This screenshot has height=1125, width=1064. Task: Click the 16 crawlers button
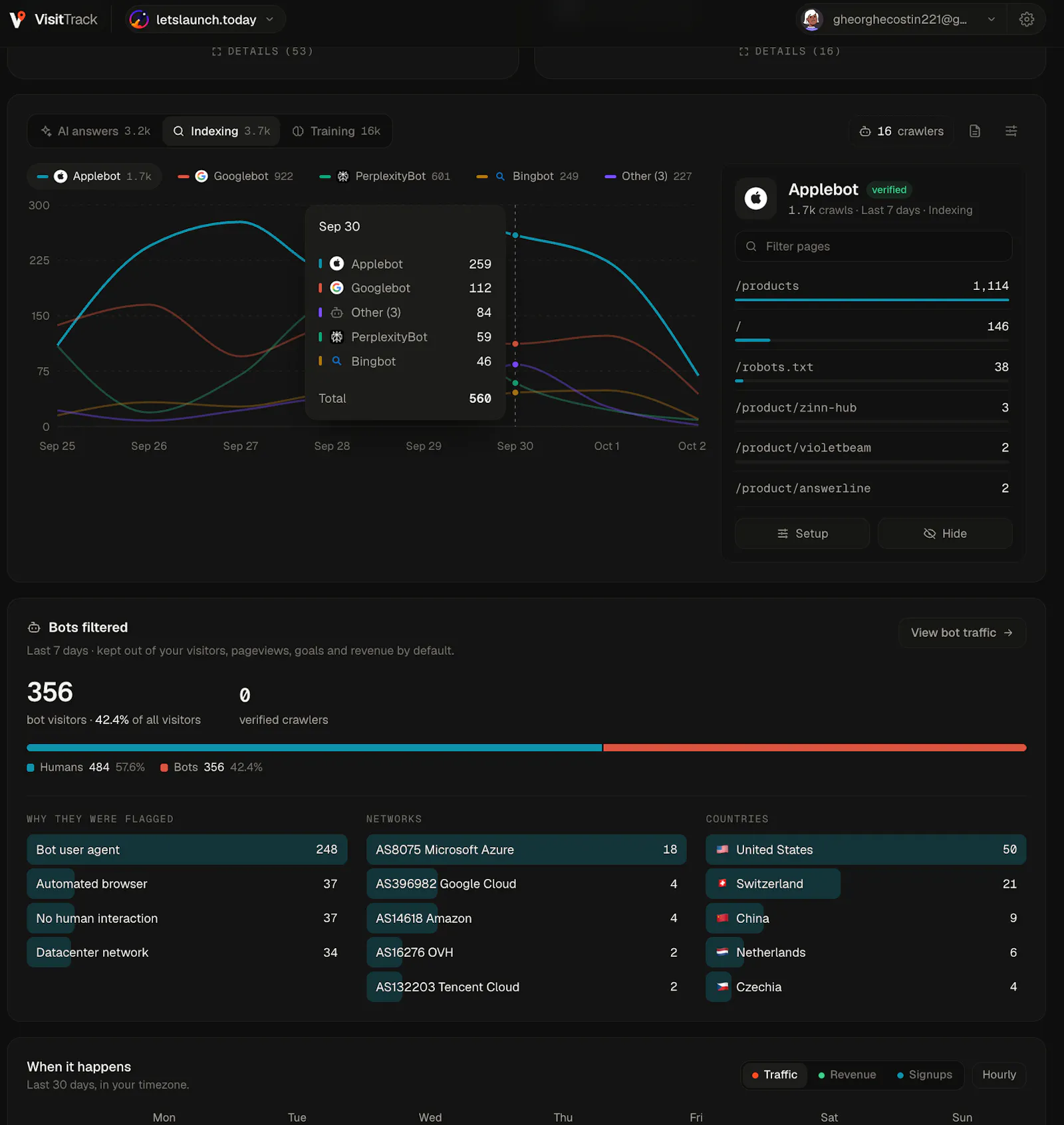[901, 131]
